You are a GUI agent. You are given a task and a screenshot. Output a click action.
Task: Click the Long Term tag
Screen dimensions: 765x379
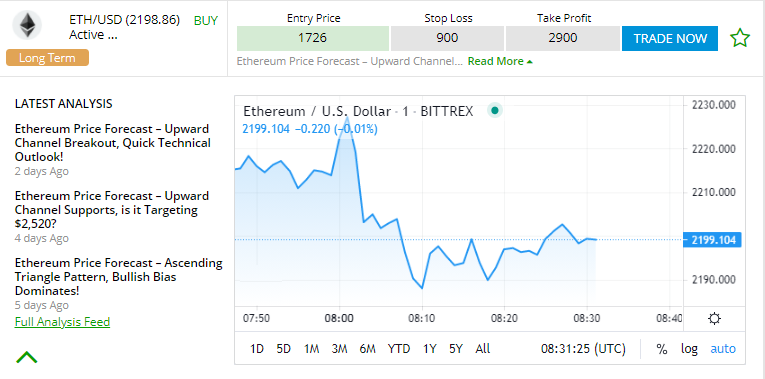coord(47,58)
